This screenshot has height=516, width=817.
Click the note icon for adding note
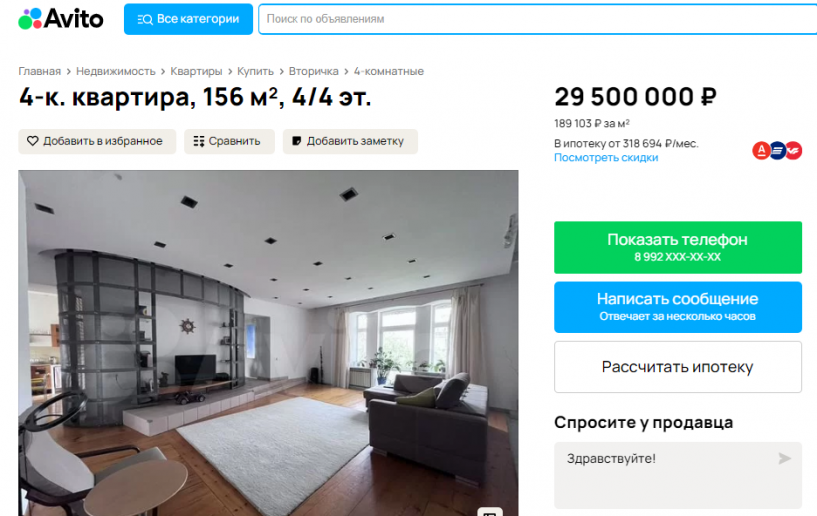coord(296,141)
